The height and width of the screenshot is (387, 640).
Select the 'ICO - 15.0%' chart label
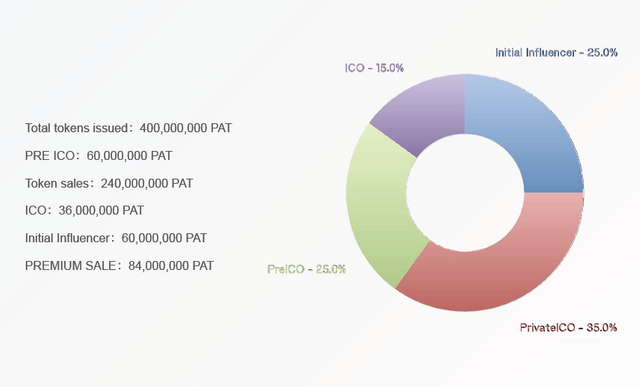pos(374,68)
